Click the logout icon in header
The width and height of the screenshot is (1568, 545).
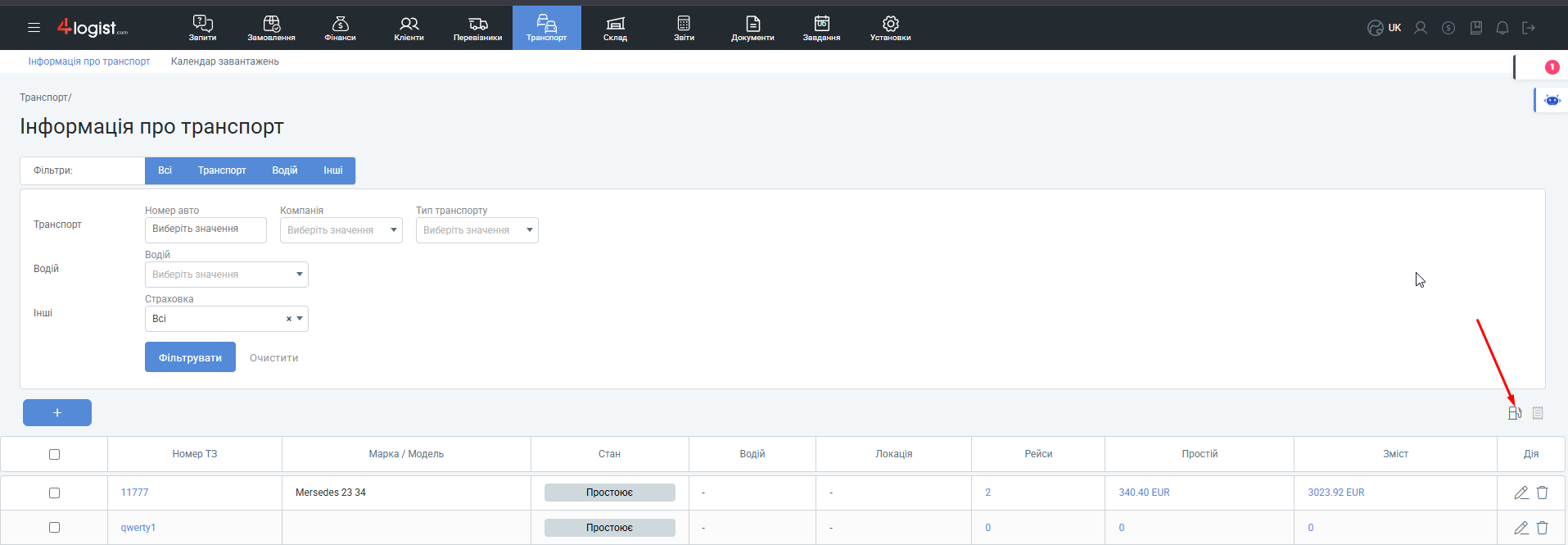1528,28
